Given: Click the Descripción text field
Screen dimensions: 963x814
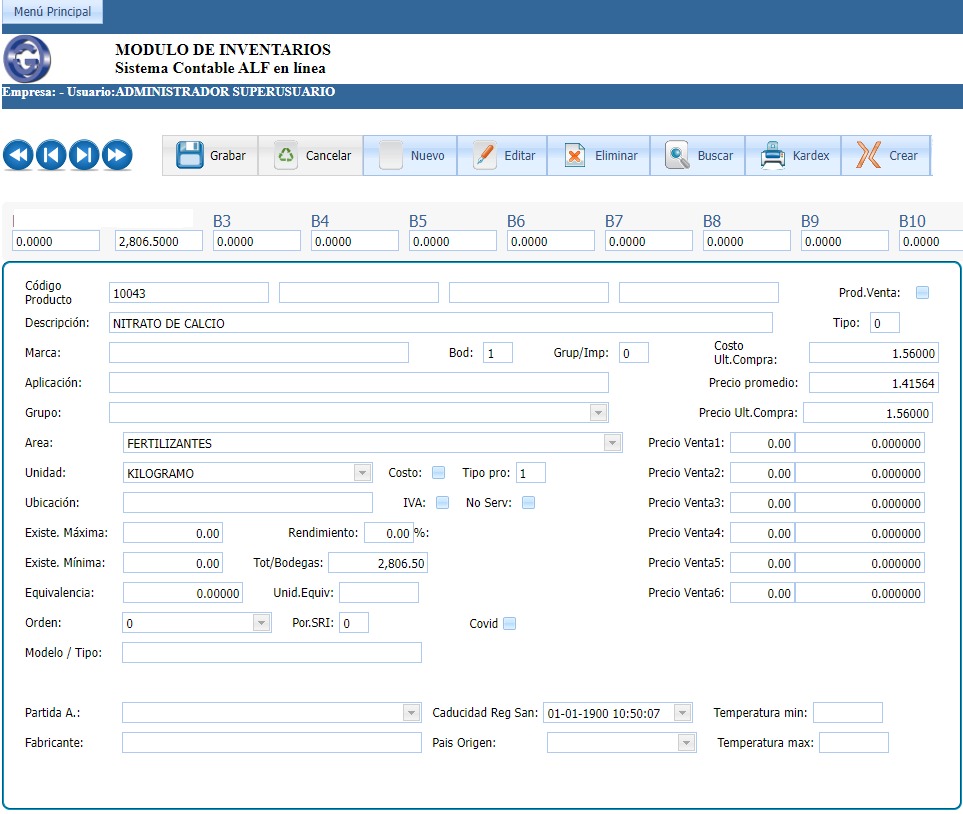Looking at the screenshot, I should 440,323.
